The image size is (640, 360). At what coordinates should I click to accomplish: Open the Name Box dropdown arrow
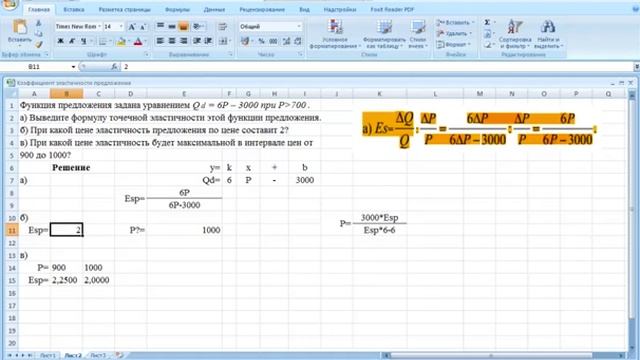73,67
